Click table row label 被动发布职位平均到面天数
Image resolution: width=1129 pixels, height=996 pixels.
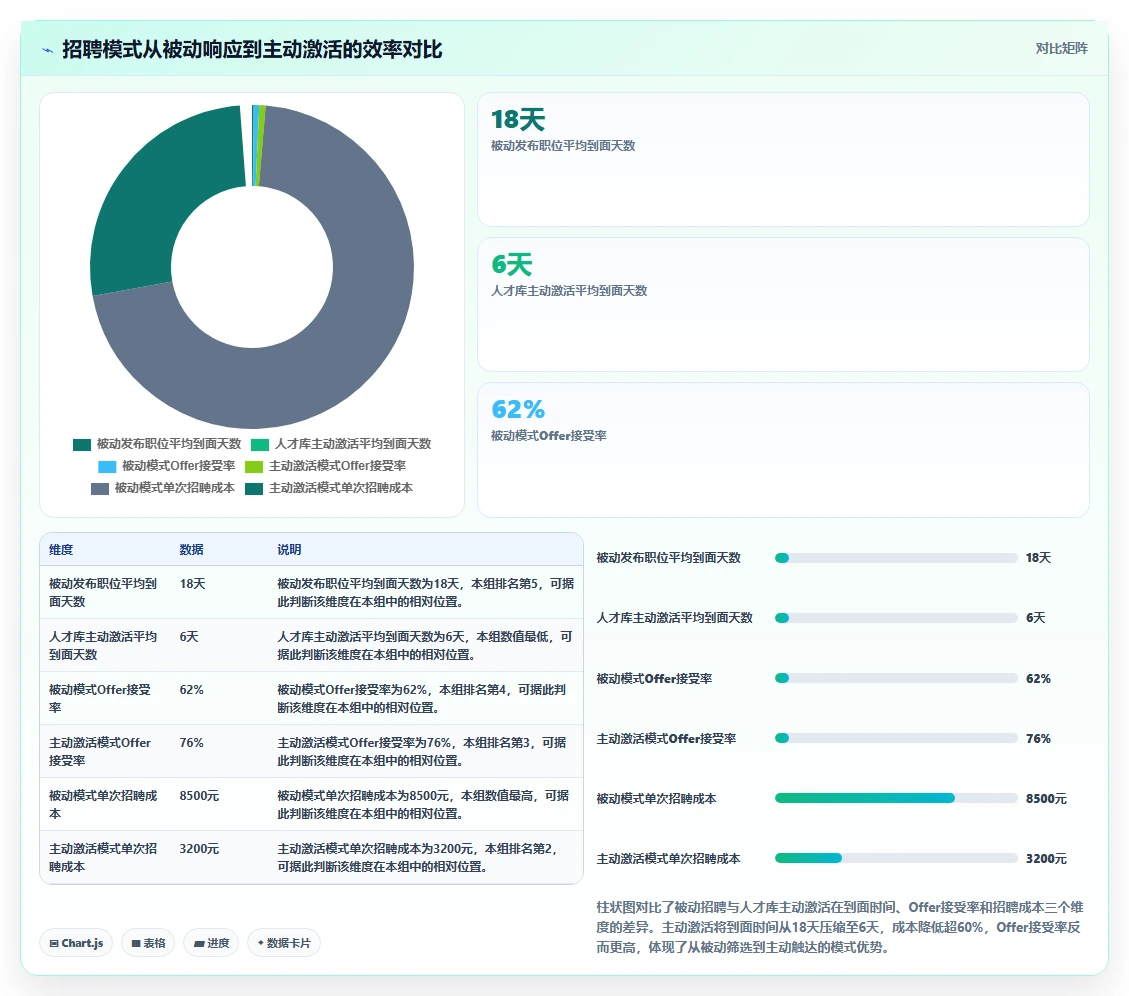pos(103,592)
